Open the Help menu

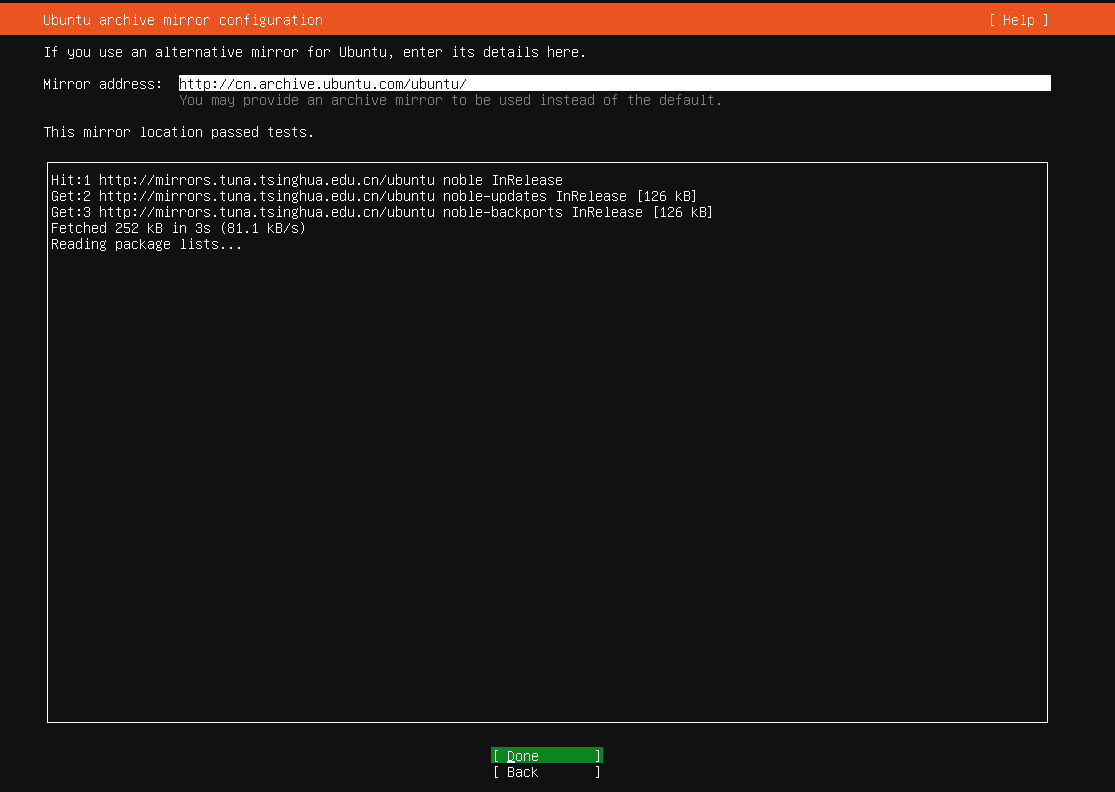pos(1018,20)
